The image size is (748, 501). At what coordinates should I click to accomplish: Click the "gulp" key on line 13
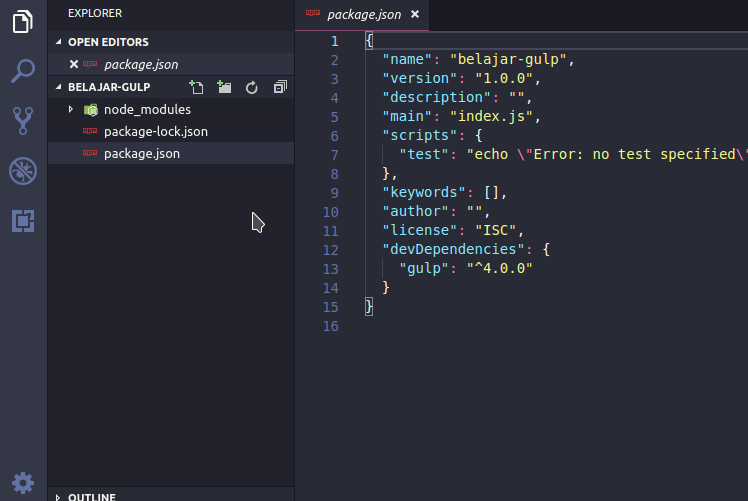424,268
